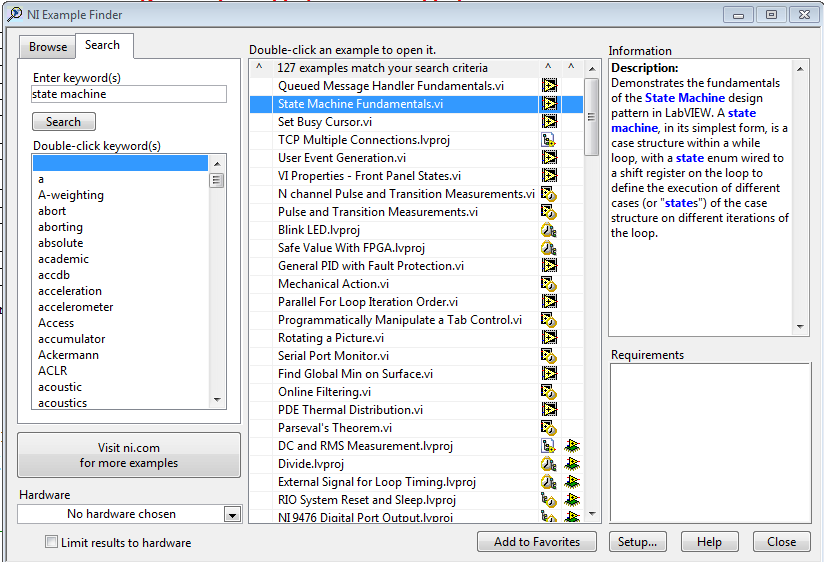Screen dimensions: 824x562
Task: Sort by second icon column caret in results header
Action: (571, 67)
